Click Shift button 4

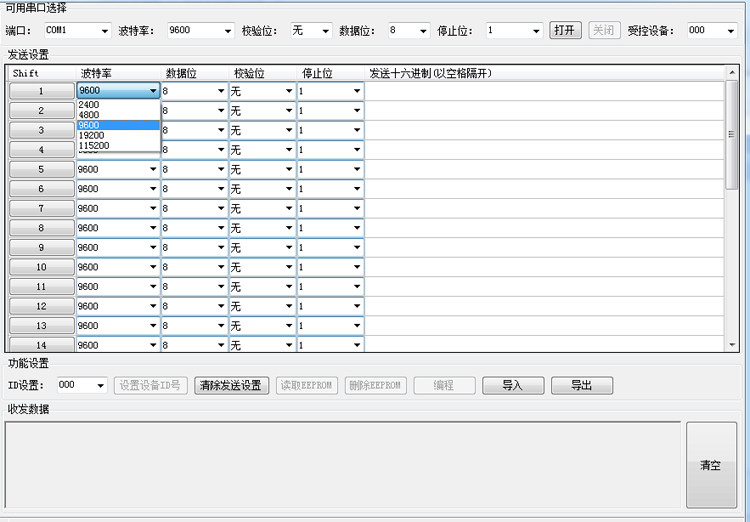pyautogui.click(x=42, y=150)
